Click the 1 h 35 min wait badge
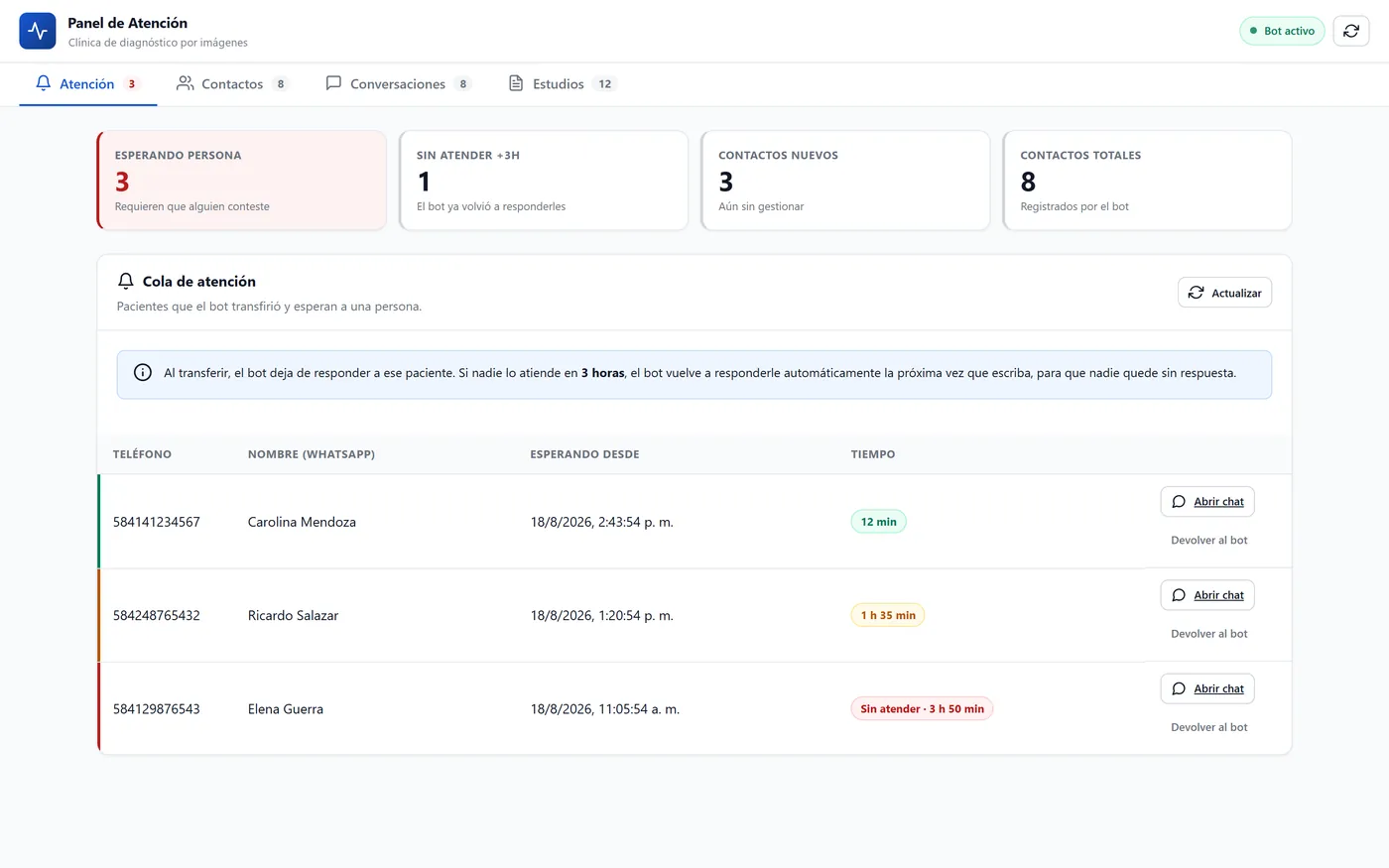This screenshot has width=1389, height=868. click(888, 615)
